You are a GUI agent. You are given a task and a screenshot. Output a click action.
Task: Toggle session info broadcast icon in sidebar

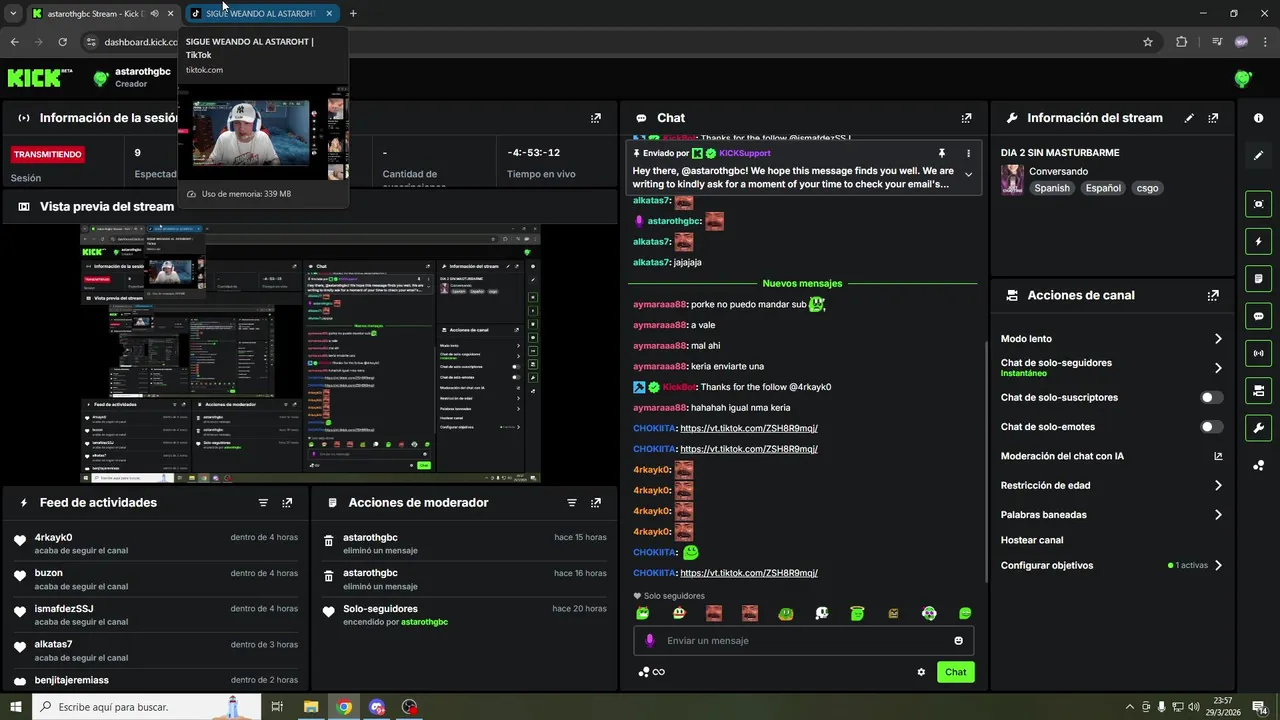click(x=1258, y=353)
